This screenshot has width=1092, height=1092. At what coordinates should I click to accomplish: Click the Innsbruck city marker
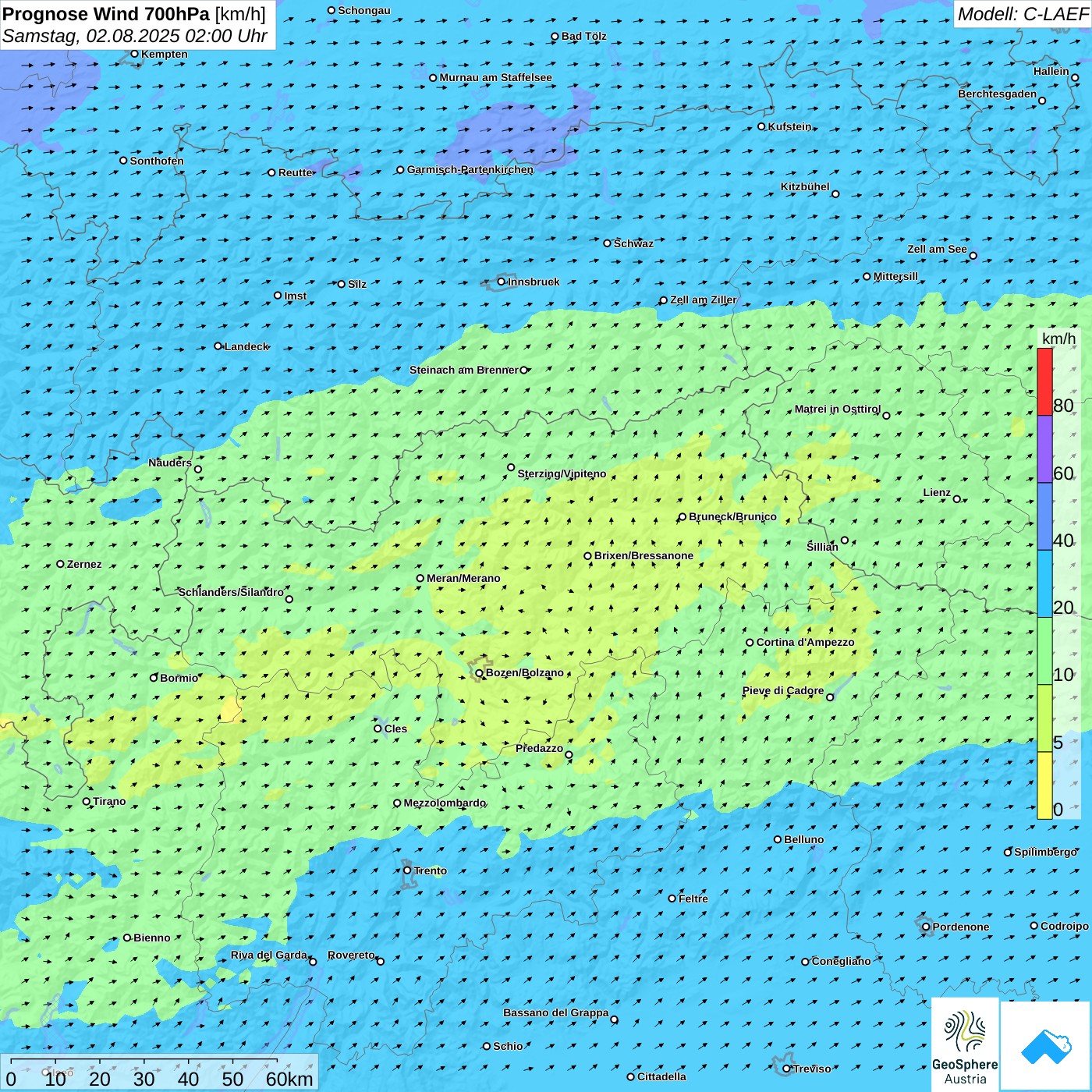pyautogui.click(x=502, y=282)
